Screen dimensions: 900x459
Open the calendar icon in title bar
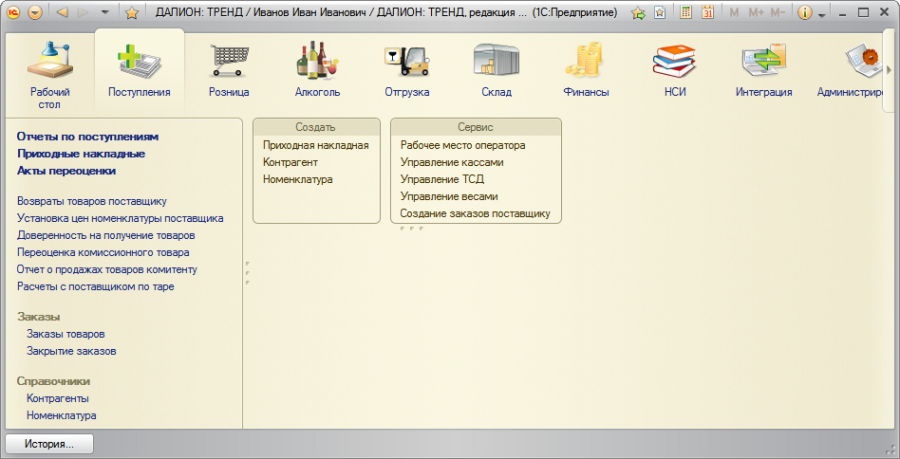pyautogui.click(x=708, y=12)
